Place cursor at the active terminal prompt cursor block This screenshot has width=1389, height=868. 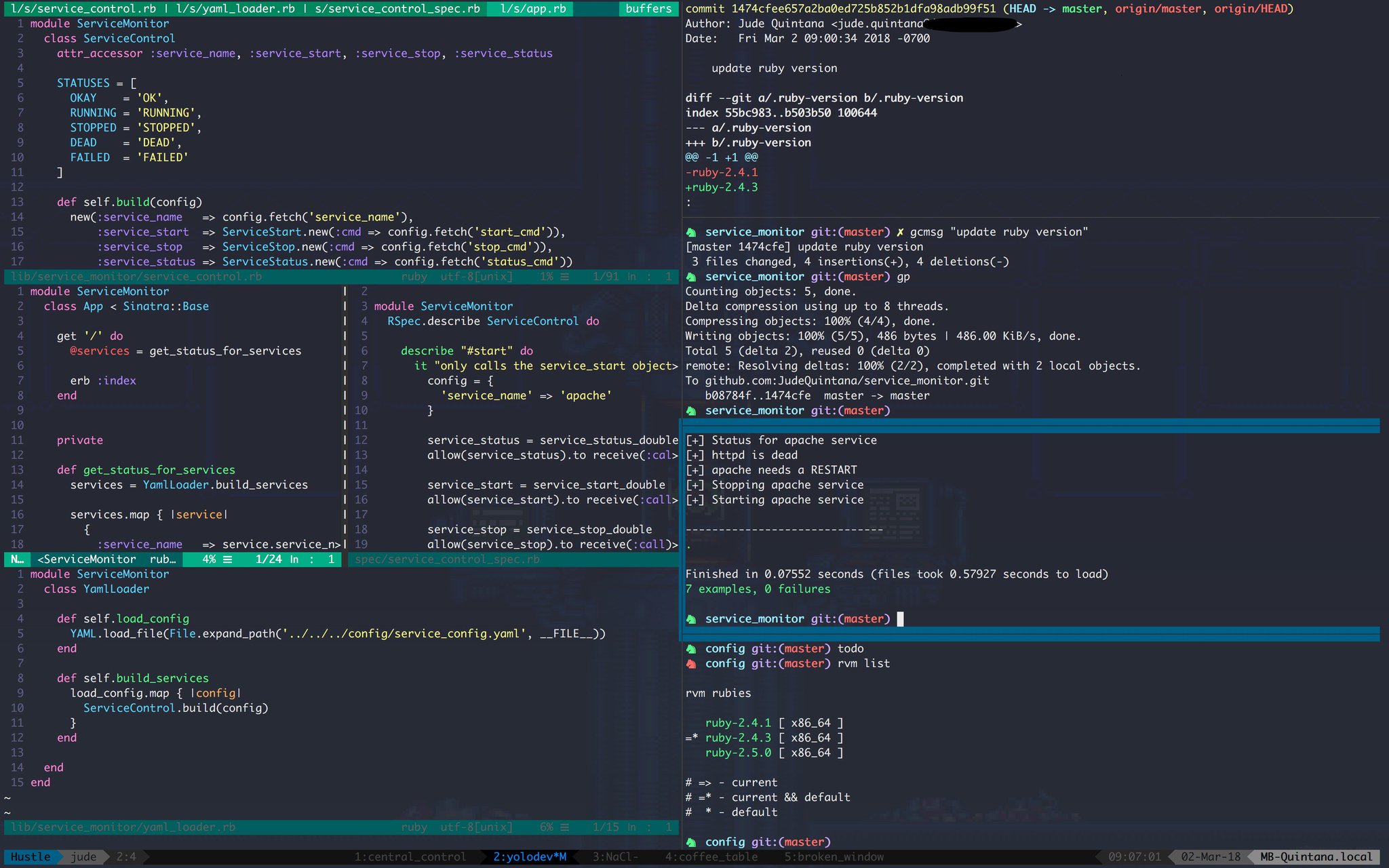click(x=900, y=618)
